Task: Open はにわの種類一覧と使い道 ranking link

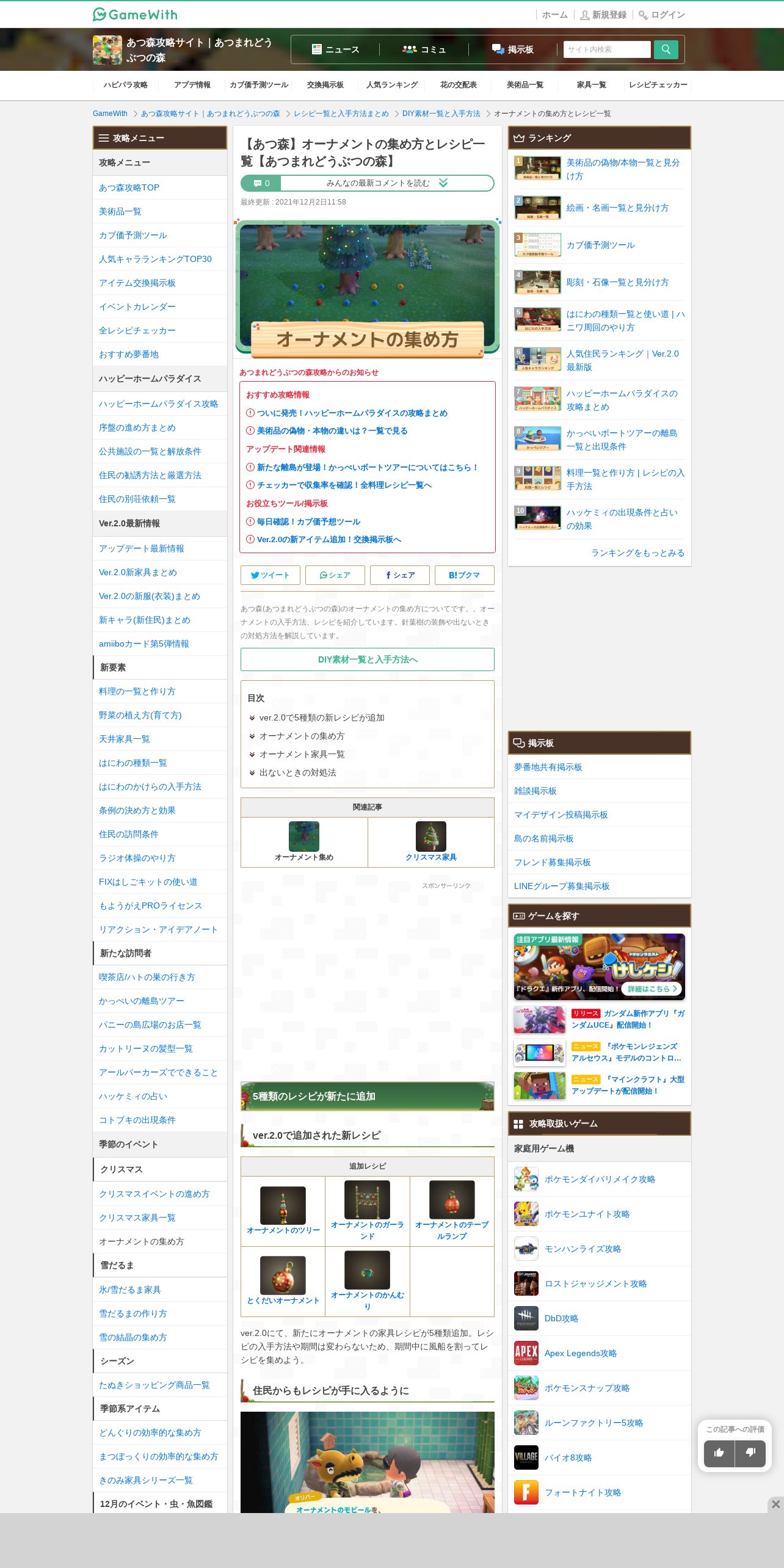Action: tap(625, 321)
